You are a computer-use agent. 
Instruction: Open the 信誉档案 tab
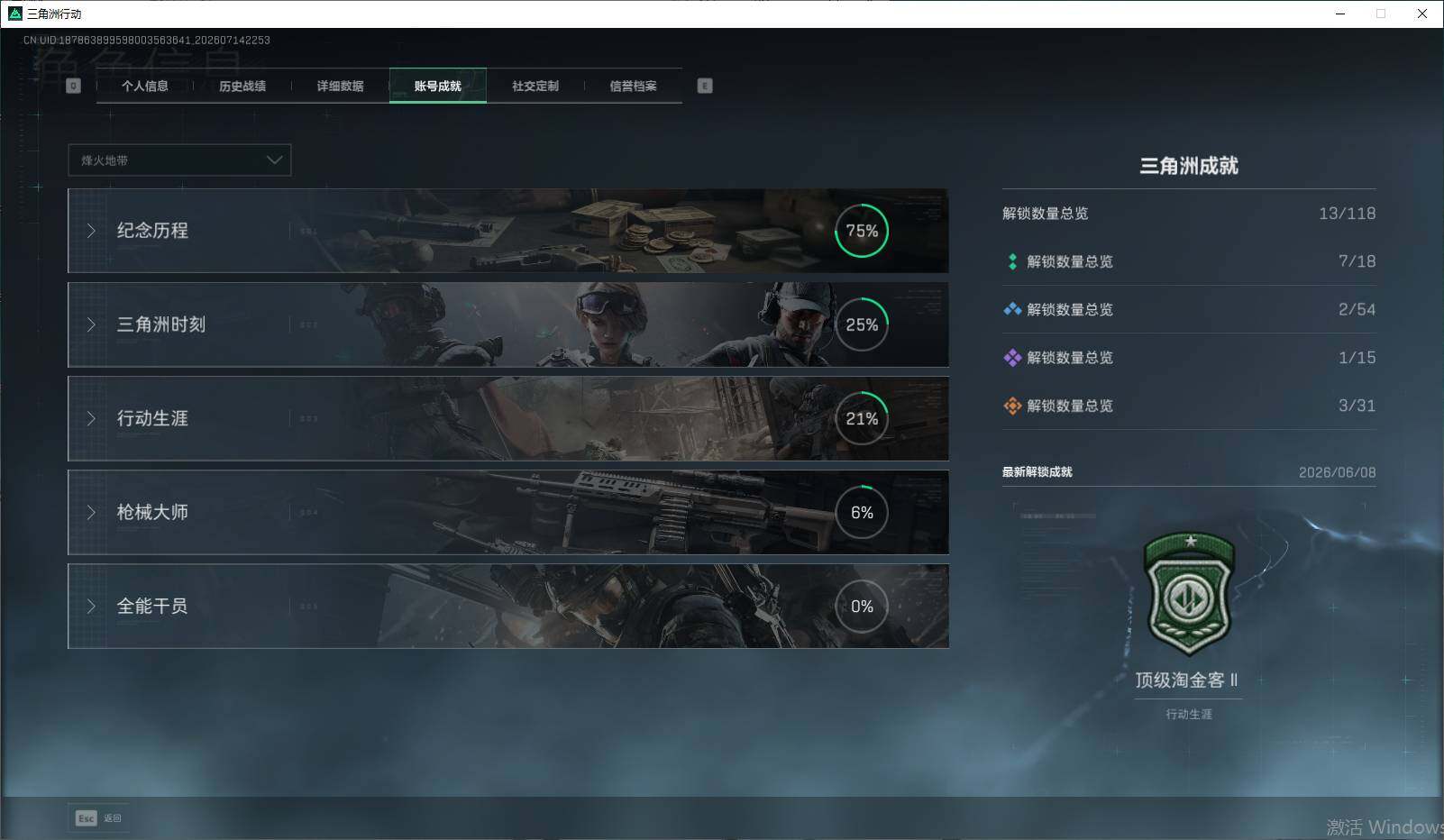tap(633, 86)
